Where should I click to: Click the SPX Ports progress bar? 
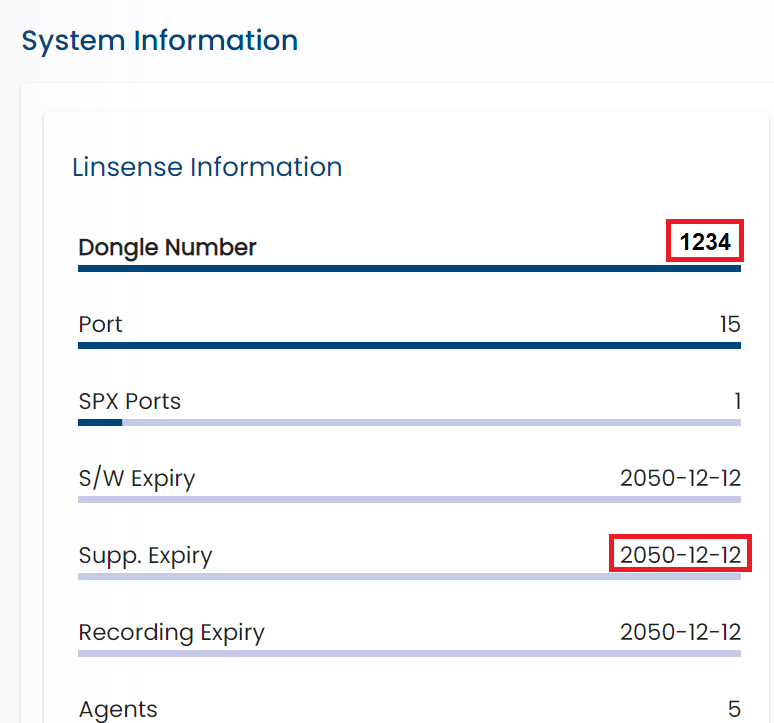[x=409, y=422]
